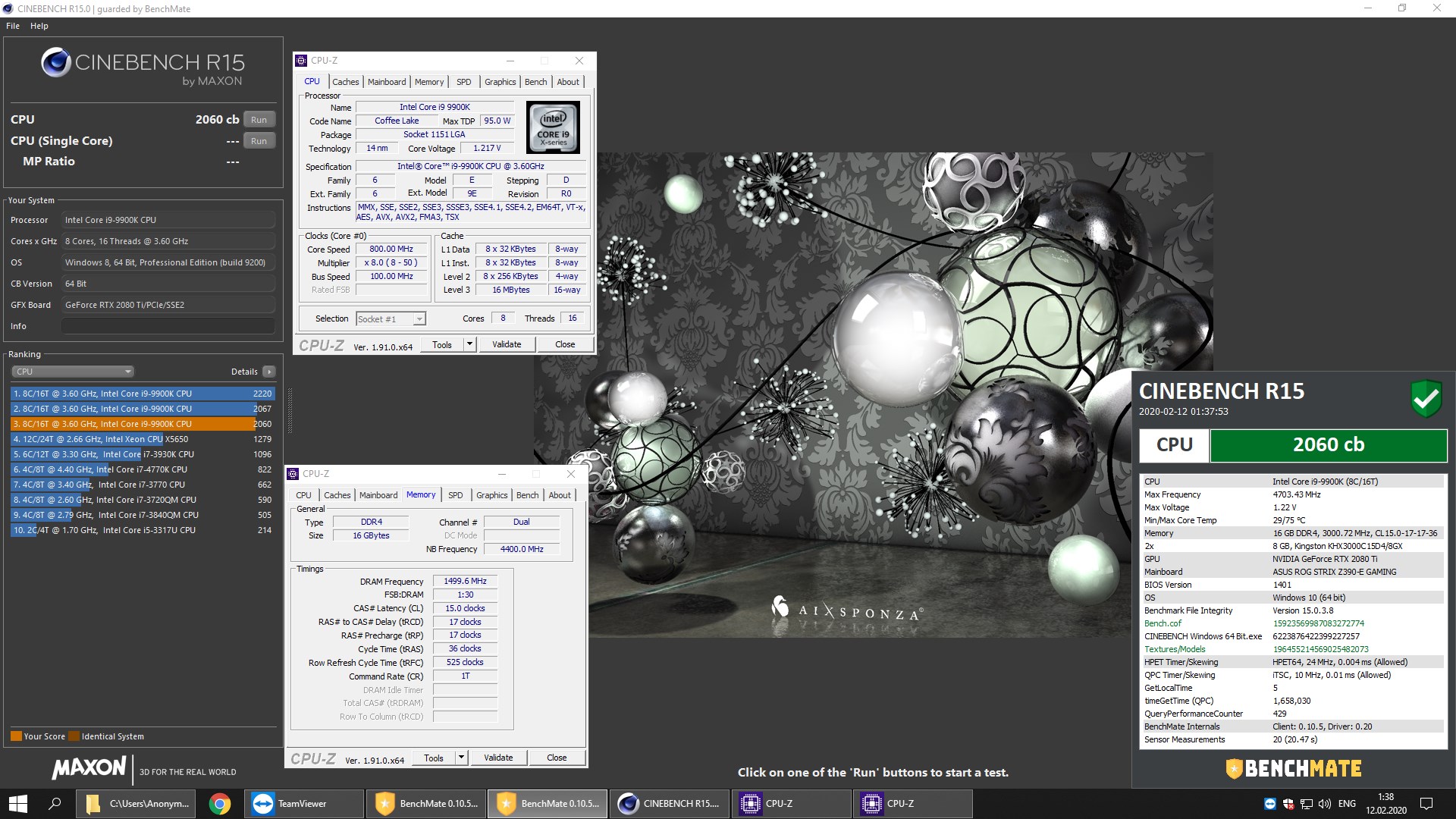1456x819 pixels.
Task: Switch to second BenchMate 0.10.5 taskbar item
Action: point(547,803)
